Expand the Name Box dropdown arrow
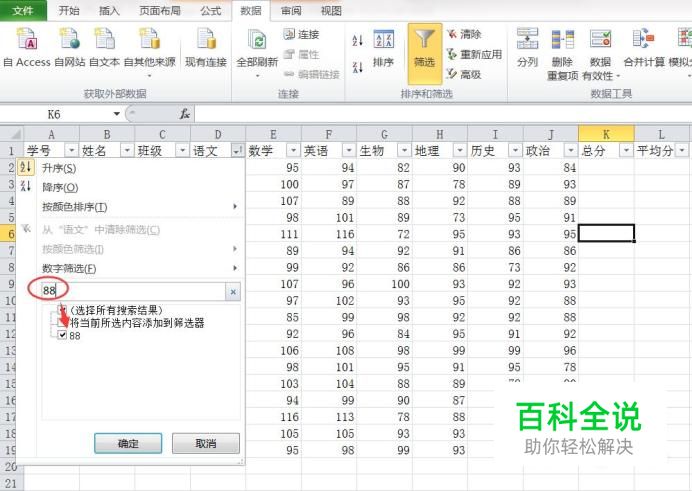 117,114
